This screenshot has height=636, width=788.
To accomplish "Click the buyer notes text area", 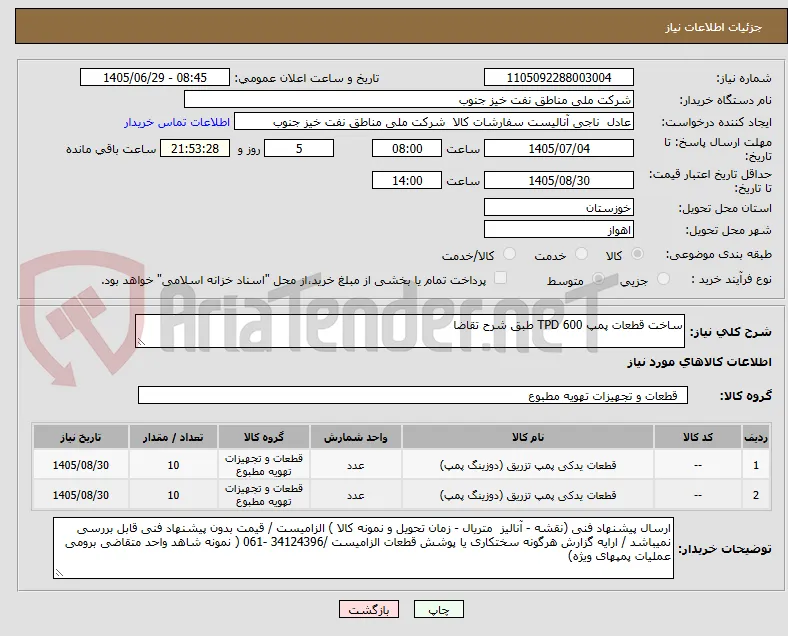I will coord(363,548).
